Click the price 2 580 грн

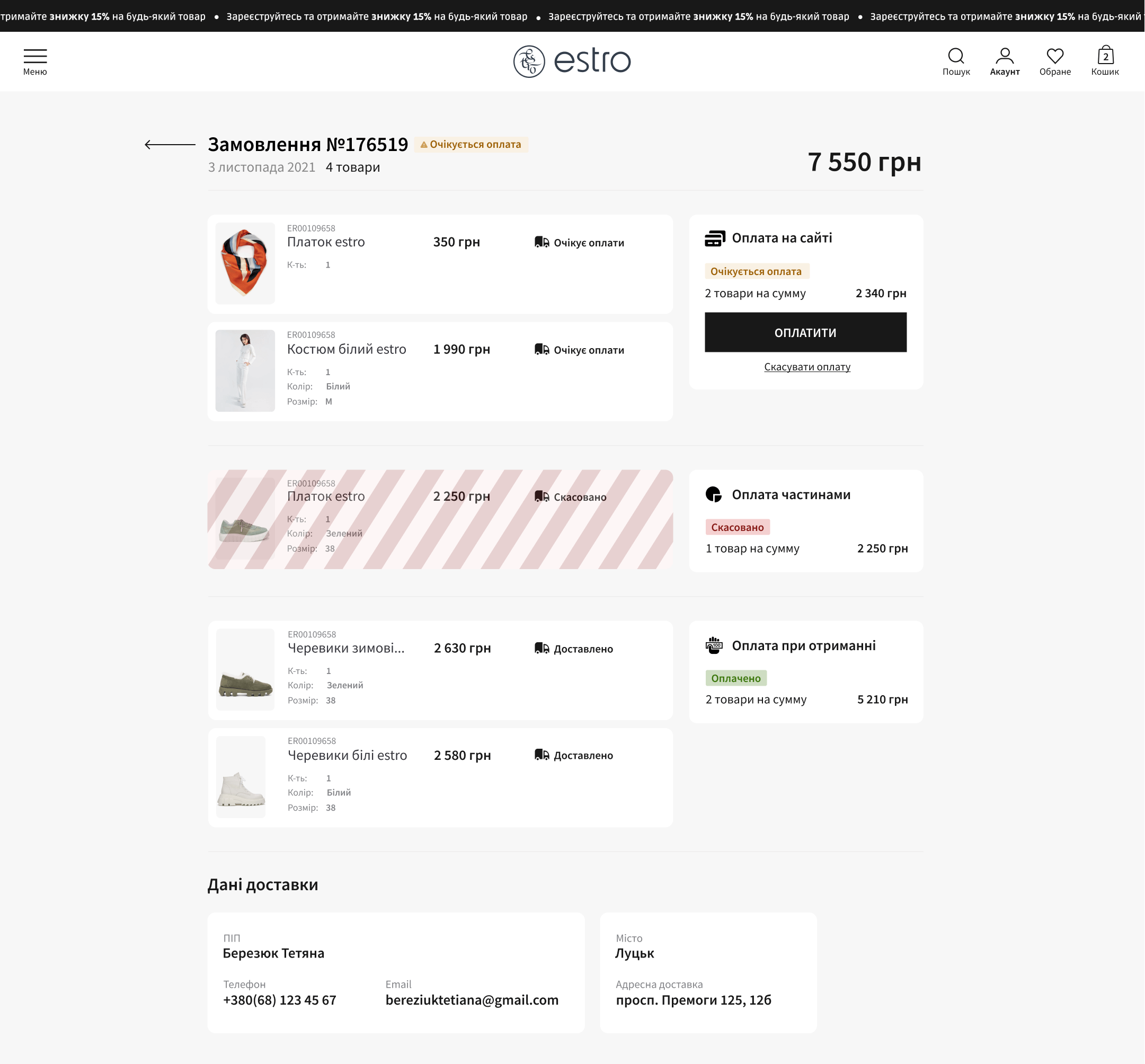(462, 756)
